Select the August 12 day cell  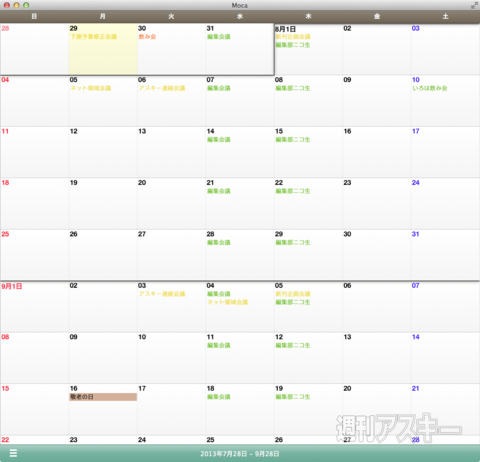[x=103, y=152]
